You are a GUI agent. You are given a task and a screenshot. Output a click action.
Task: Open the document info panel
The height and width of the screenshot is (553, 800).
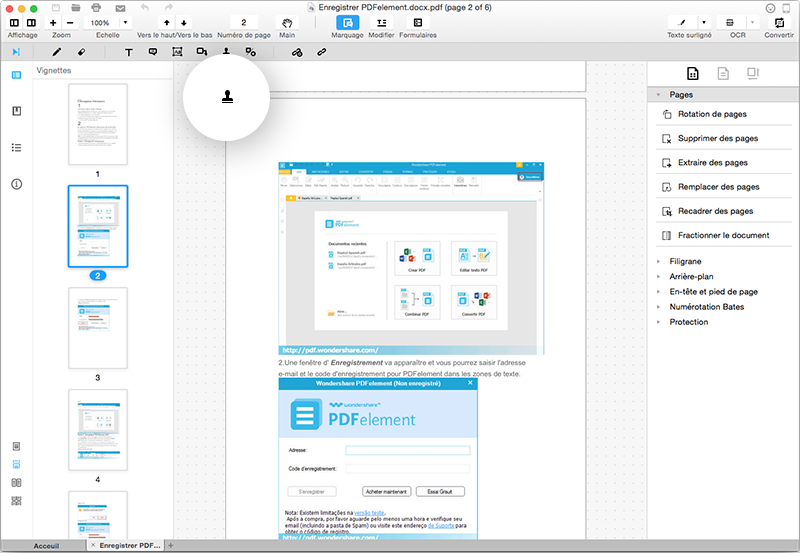pyautogui.click(x=16, y=184)
